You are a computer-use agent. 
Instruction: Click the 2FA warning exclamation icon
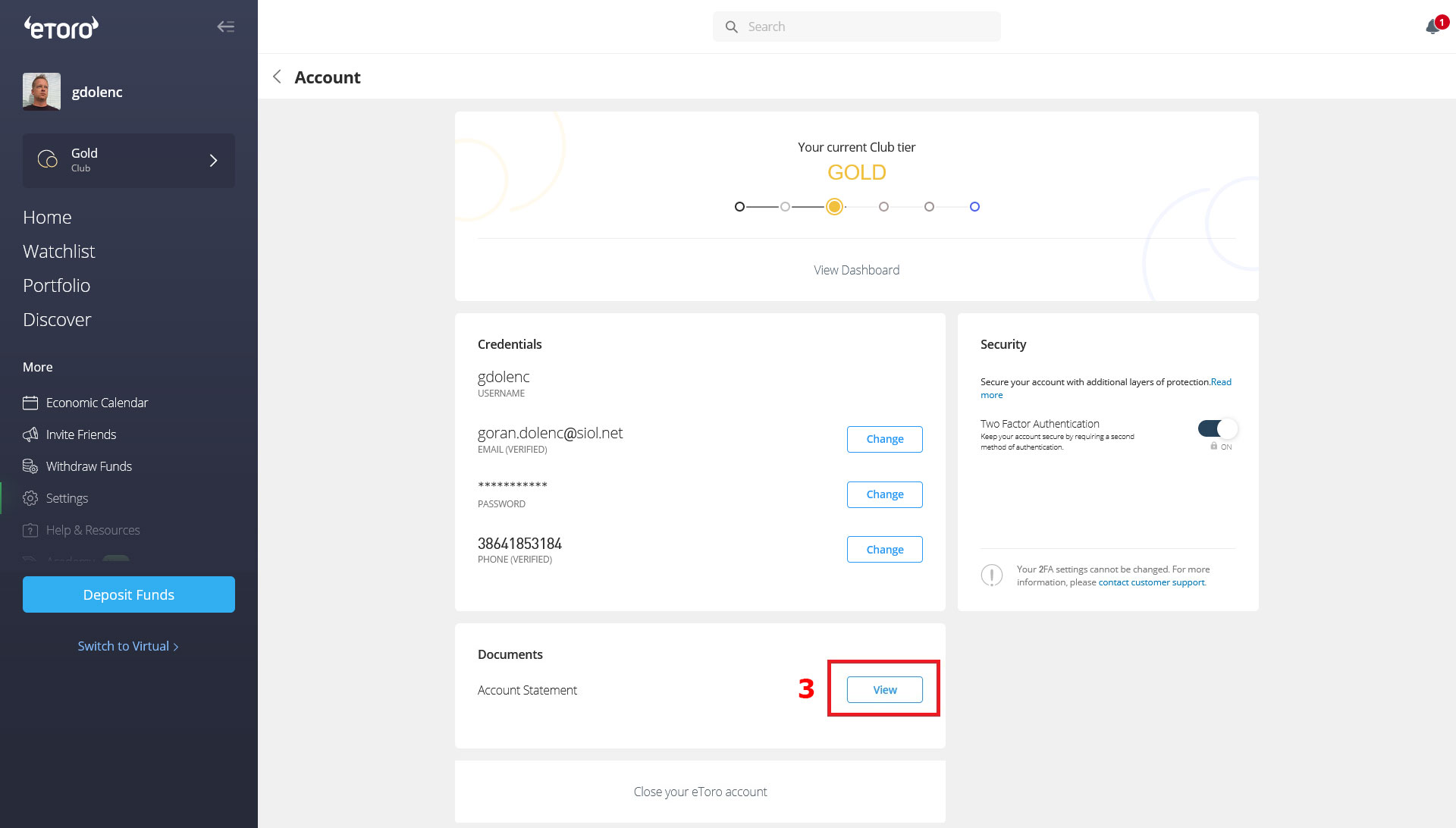pos(992,576)
